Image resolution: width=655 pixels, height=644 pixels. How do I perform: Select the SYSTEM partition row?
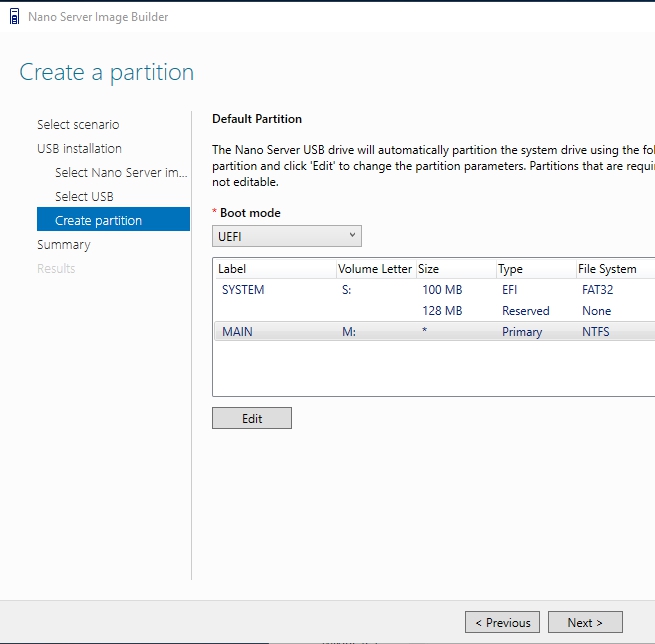pos(434,289)
